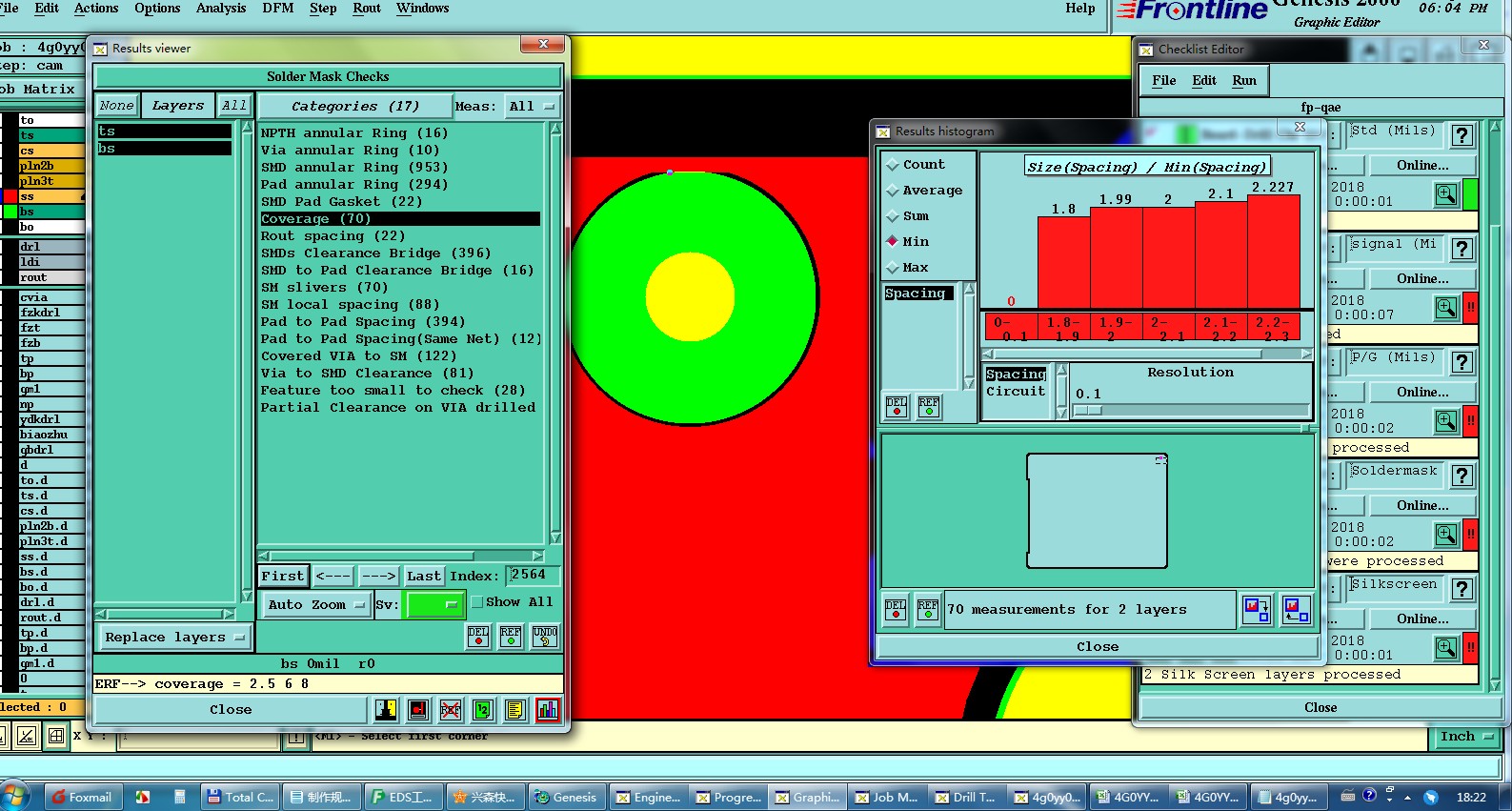Click the Index input field

(x=534, y=576)
